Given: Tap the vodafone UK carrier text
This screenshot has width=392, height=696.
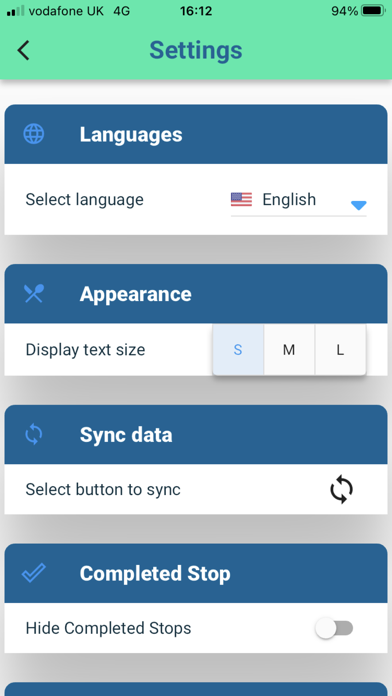Looking at the screenshot, I should click(x=66, y=11).
